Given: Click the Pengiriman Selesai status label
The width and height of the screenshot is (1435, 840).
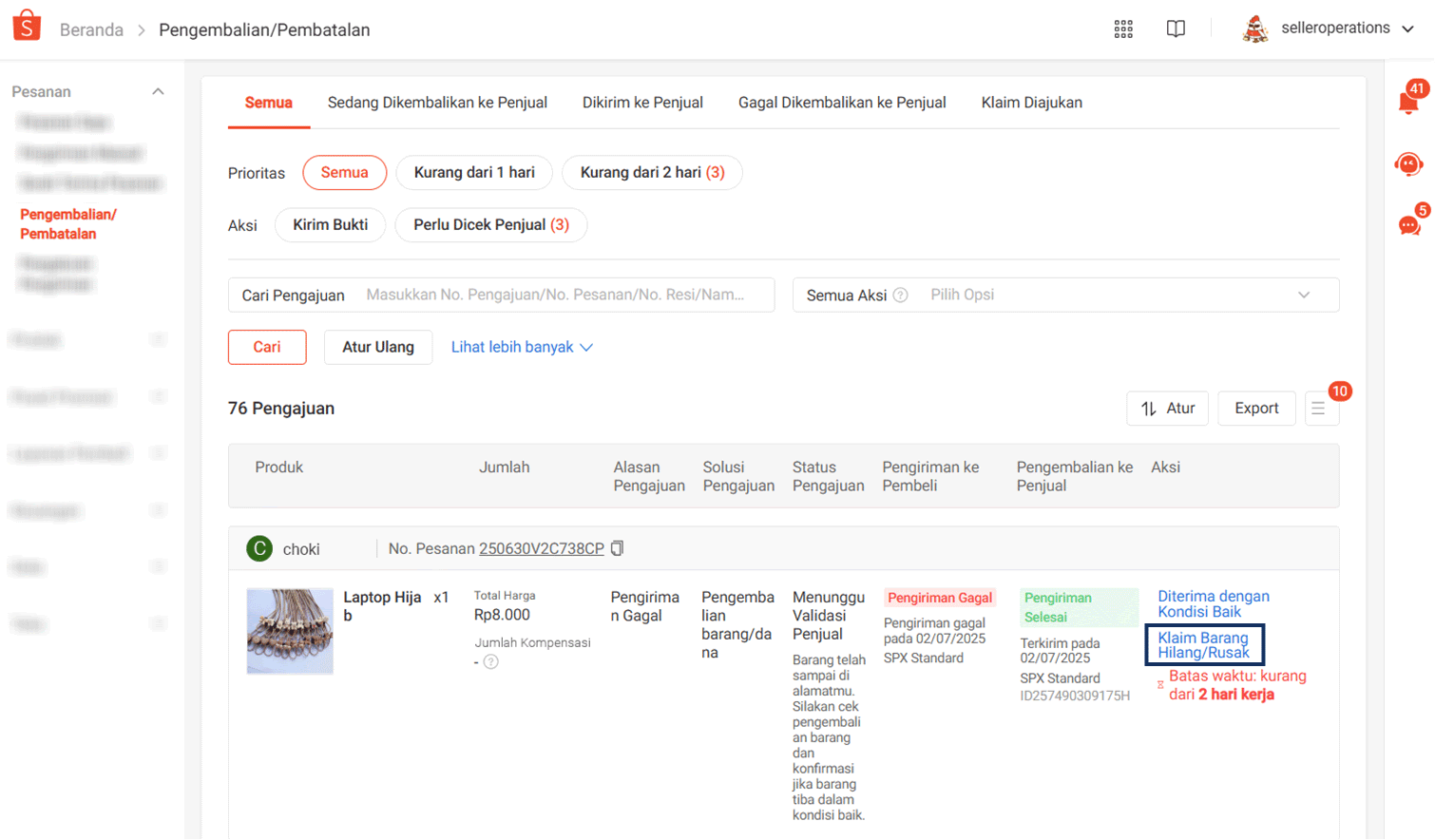Looking at the screenshot, I should [1078, 607].
